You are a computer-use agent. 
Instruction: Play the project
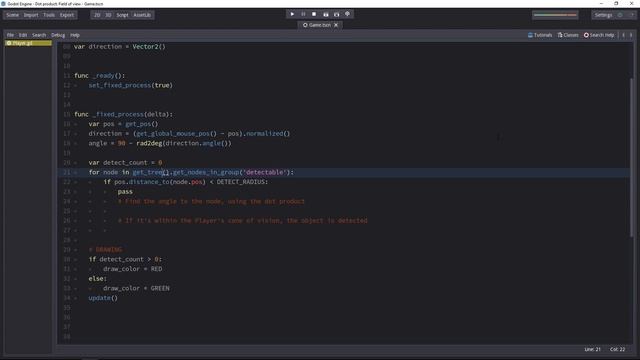coord(292,14)
